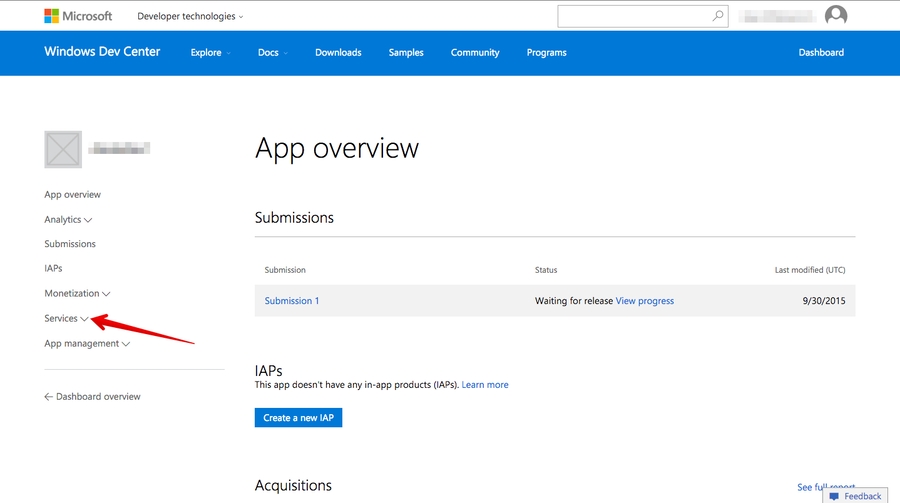Open the Samples page

(406, 53)
